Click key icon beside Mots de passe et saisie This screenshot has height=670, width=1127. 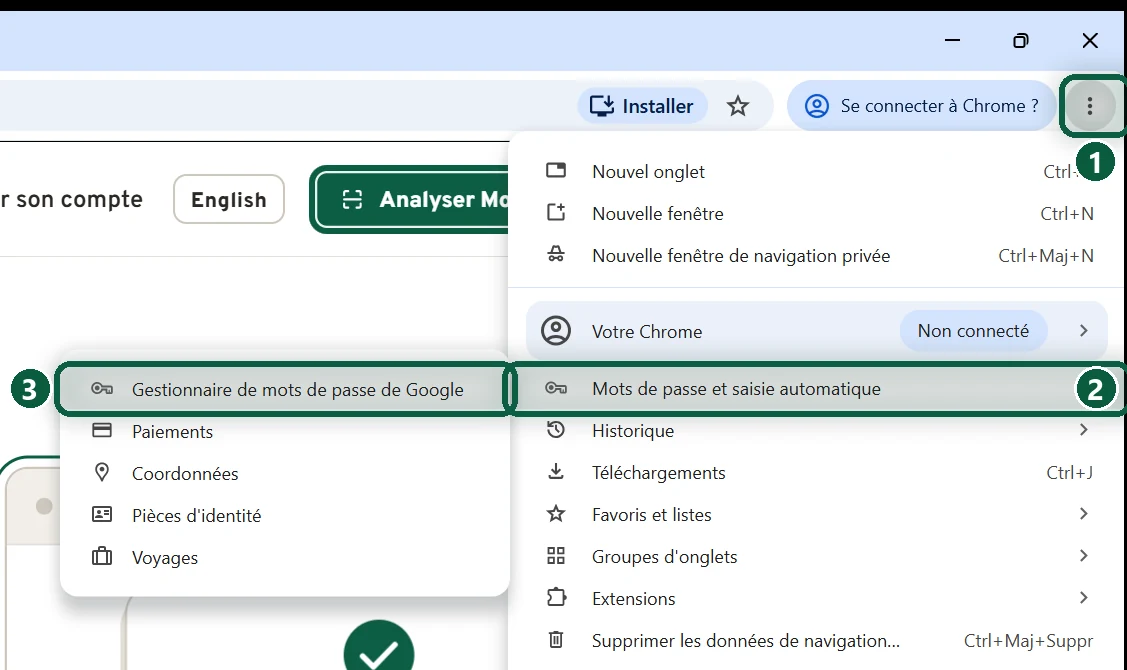point(556,388)
